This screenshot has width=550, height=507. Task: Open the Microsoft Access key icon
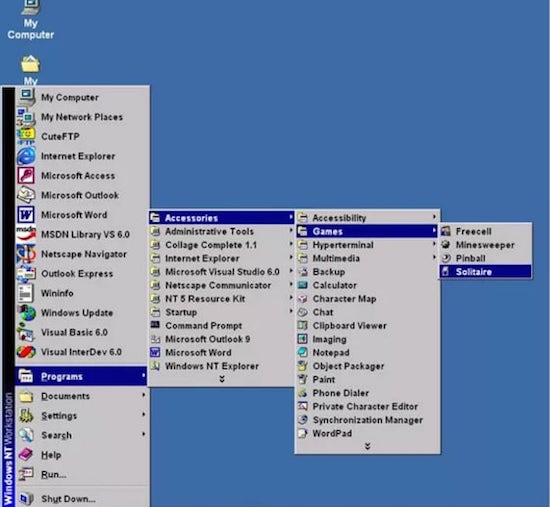point(26,175)
